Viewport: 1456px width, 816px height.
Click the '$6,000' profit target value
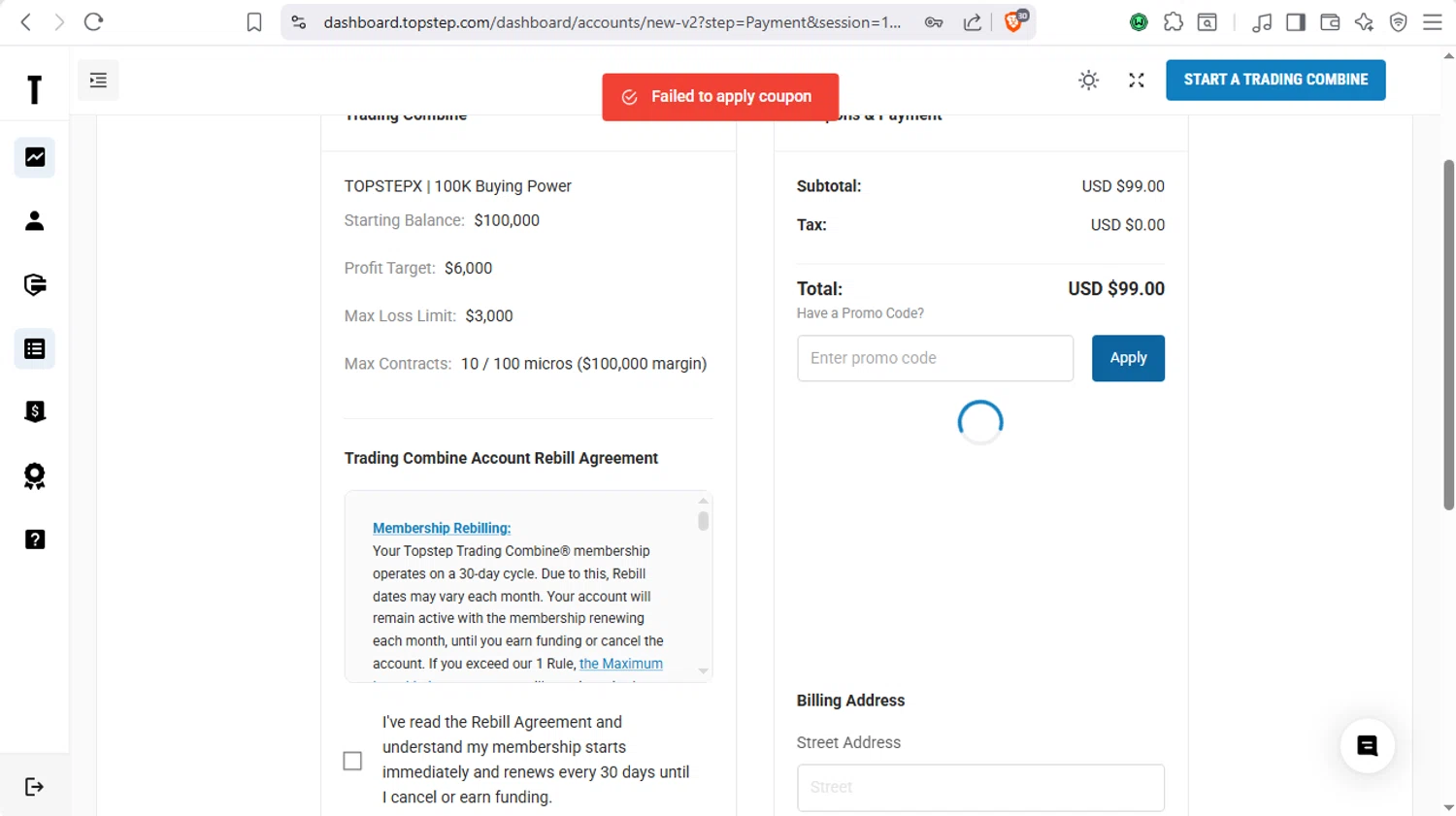[468, 268]
